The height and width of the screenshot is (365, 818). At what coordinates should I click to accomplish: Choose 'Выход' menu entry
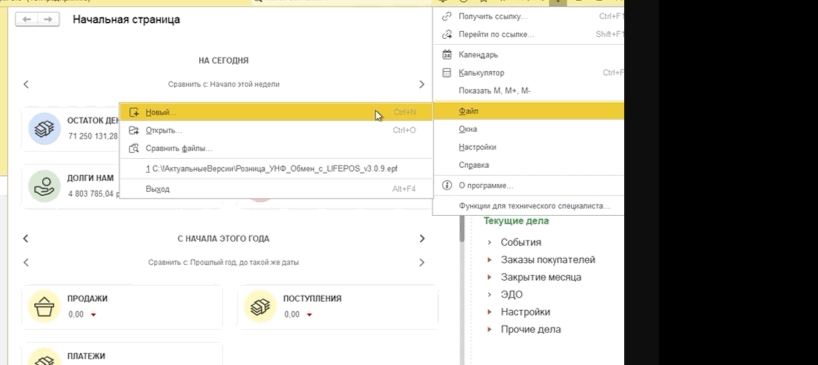(276, 189)
